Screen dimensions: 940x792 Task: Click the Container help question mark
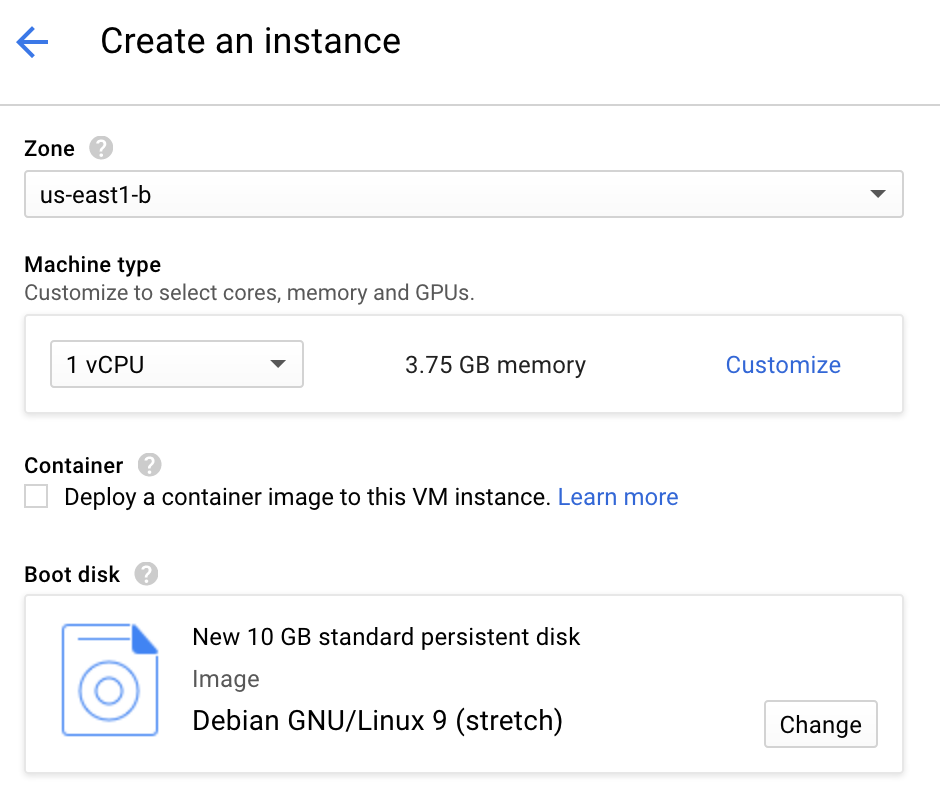(150, 465)
